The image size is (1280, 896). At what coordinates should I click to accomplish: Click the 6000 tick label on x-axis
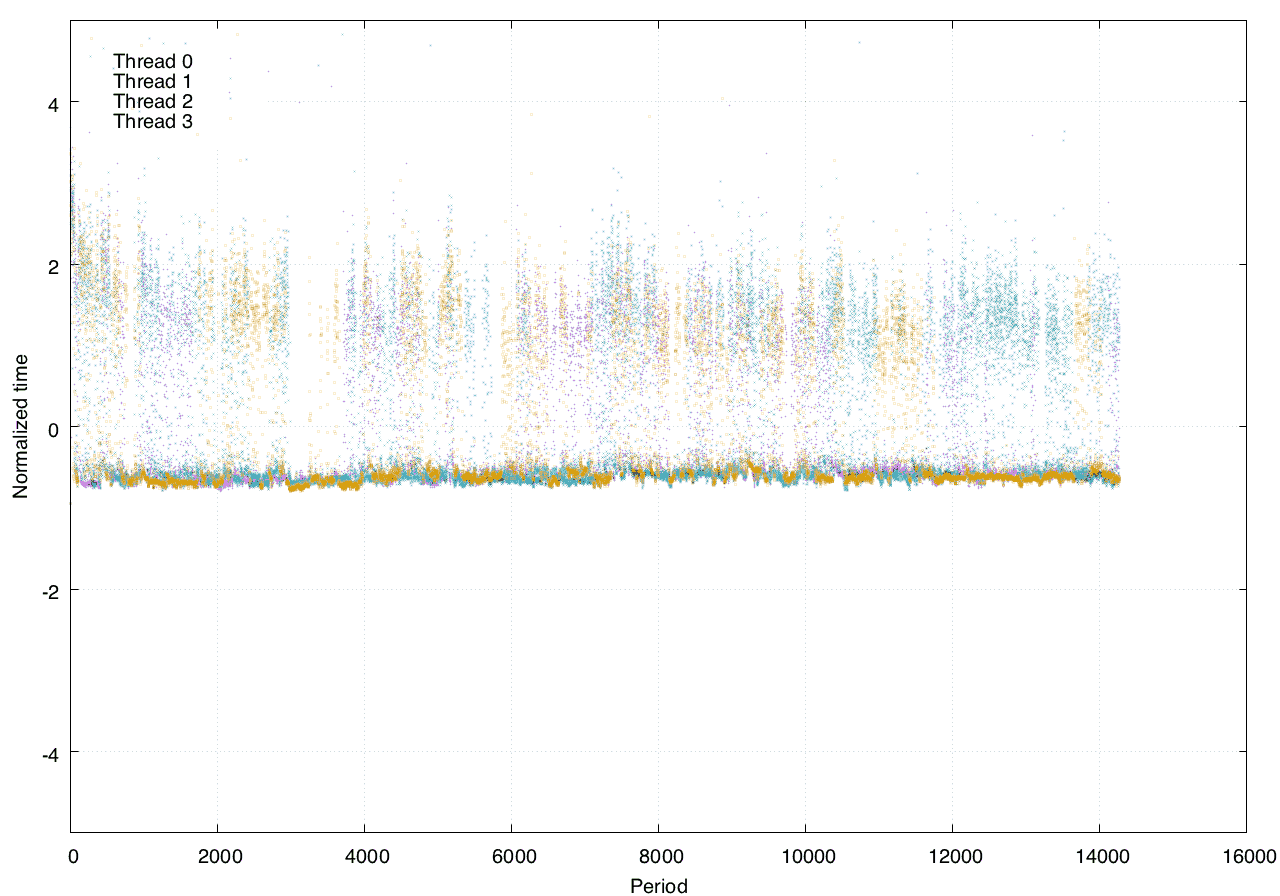[x=511, y=856]
